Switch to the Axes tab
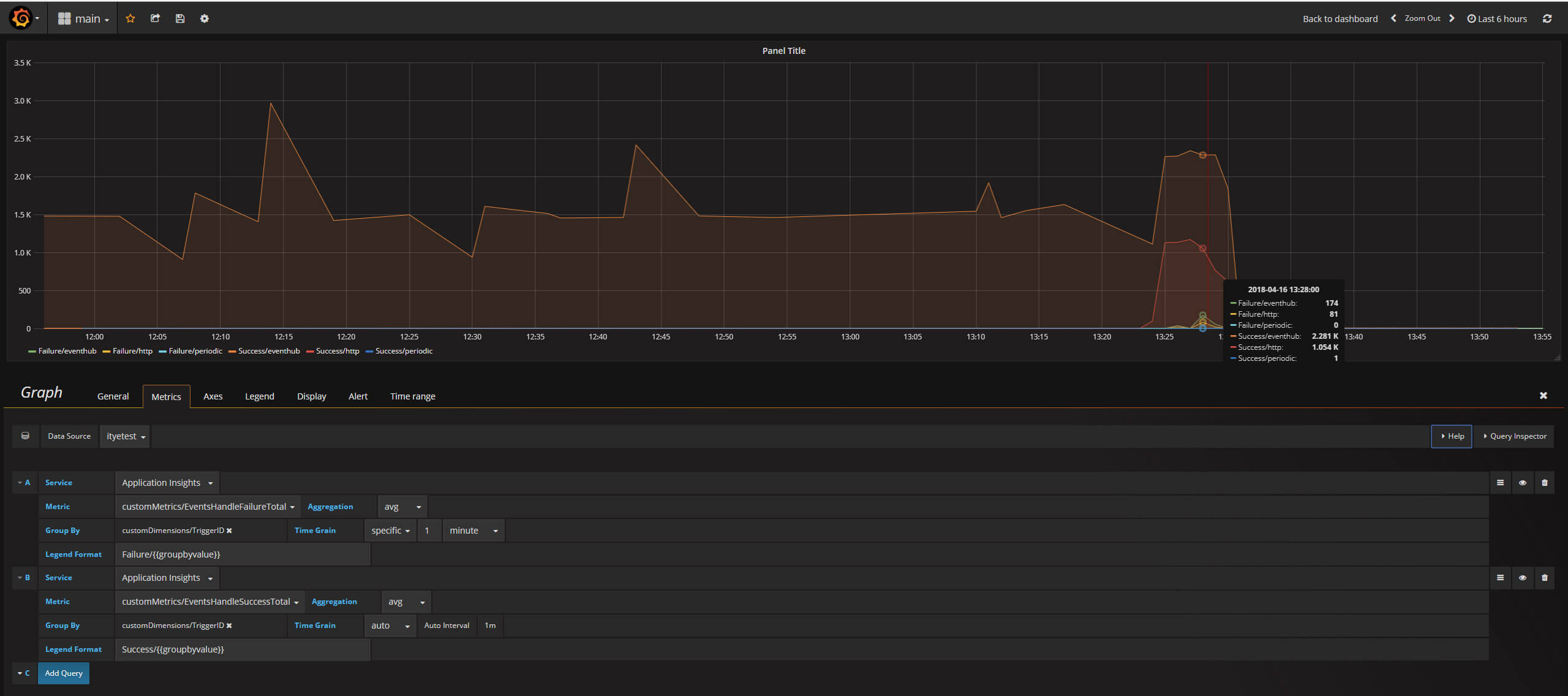The width and height of the screenshot is (1568, 696). click(213, 396)
